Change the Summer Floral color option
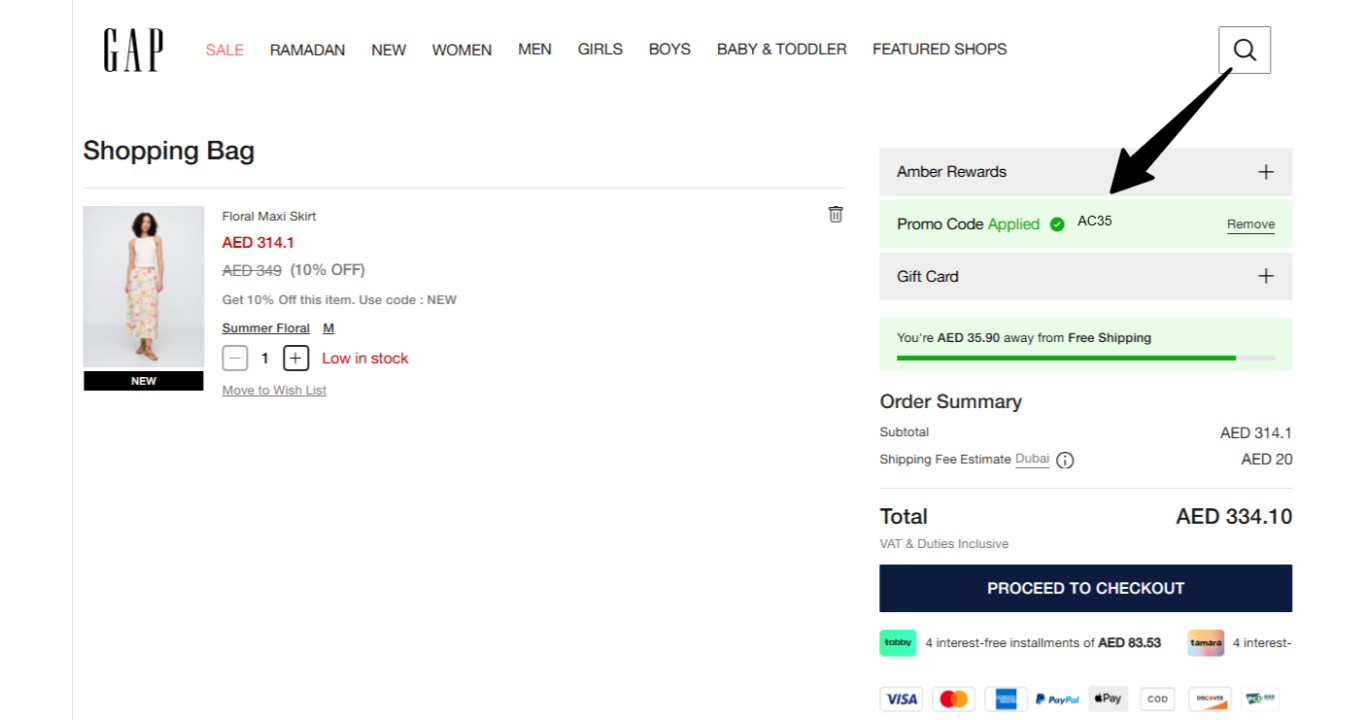This screenshot has width=1368, height=720. click(266, 328)
